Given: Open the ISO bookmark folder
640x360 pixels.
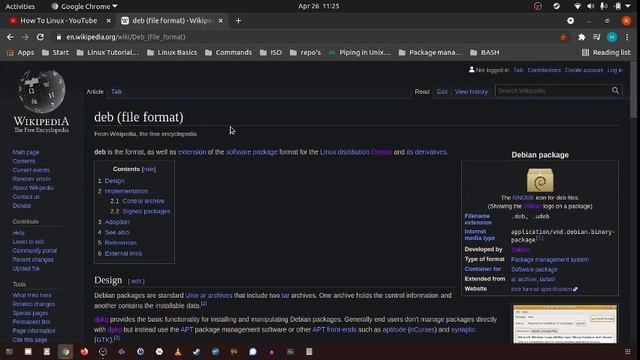Looking at the screenshot, I should point(271,52).
